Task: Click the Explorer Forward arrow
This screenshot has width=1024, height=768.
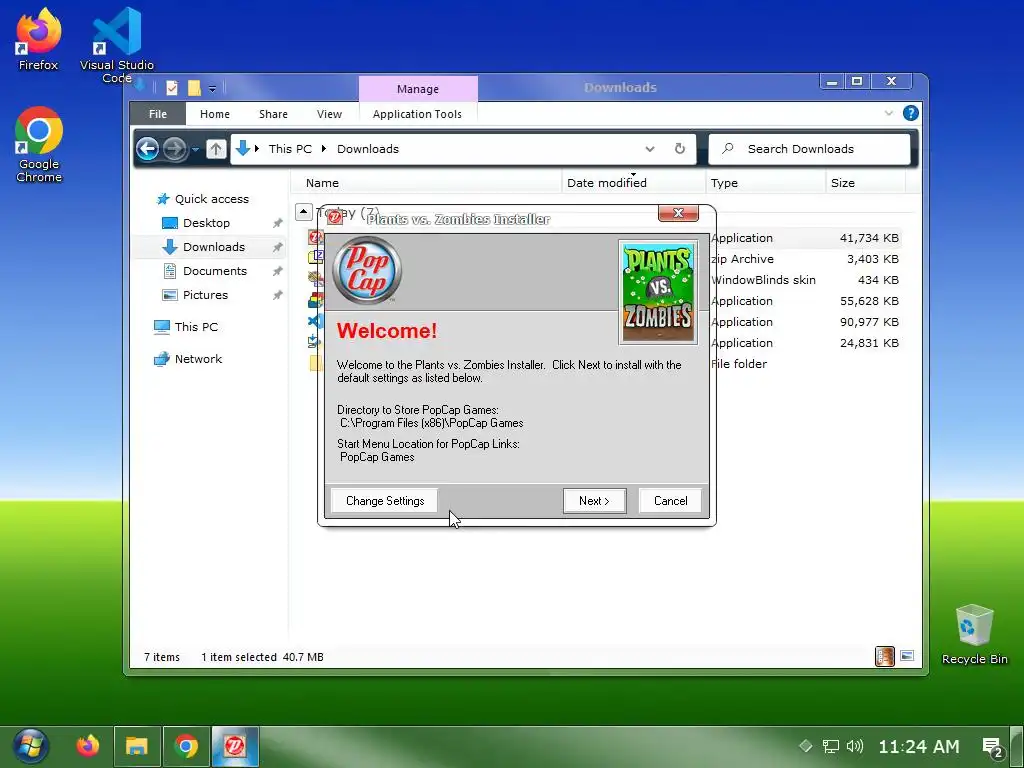Action: (x=174, y=149)
